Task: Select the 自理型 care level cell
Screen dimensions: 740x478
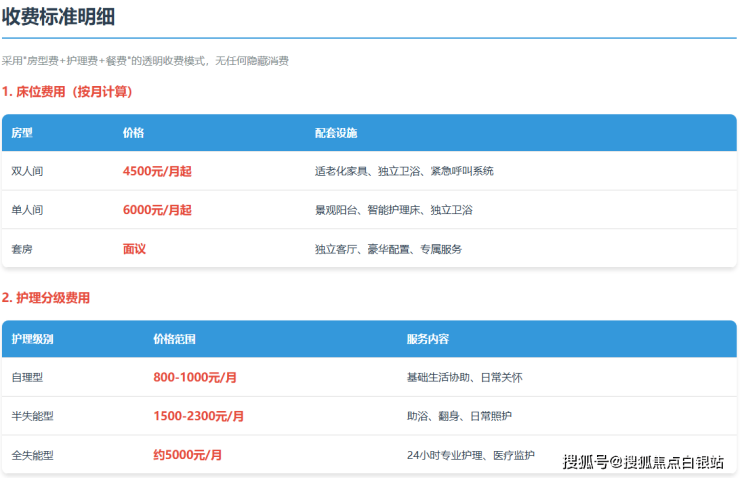Action: pos(27,378)
